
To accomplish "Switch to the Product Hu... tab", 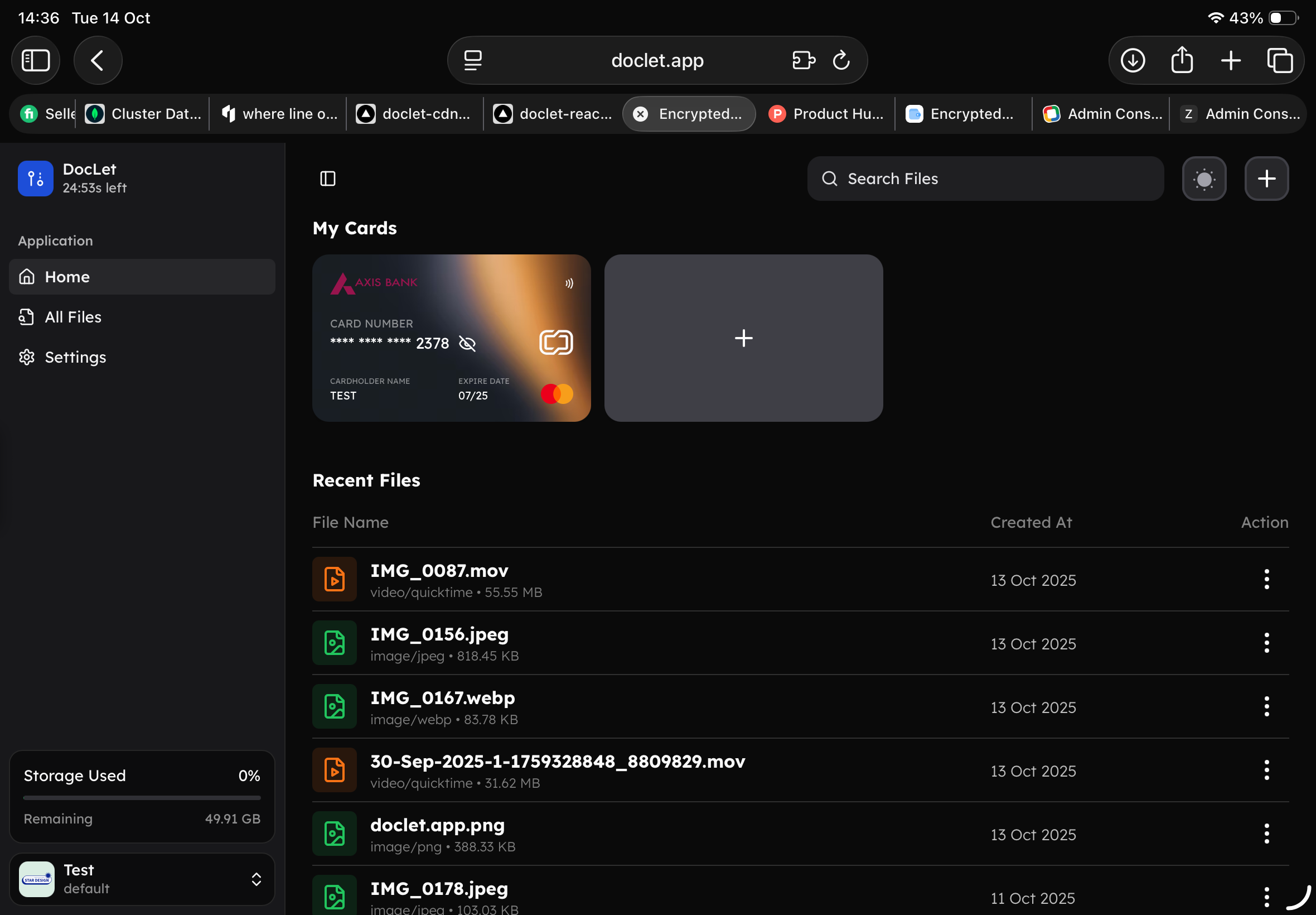I will pyautogui.click(x=826, y=114).
